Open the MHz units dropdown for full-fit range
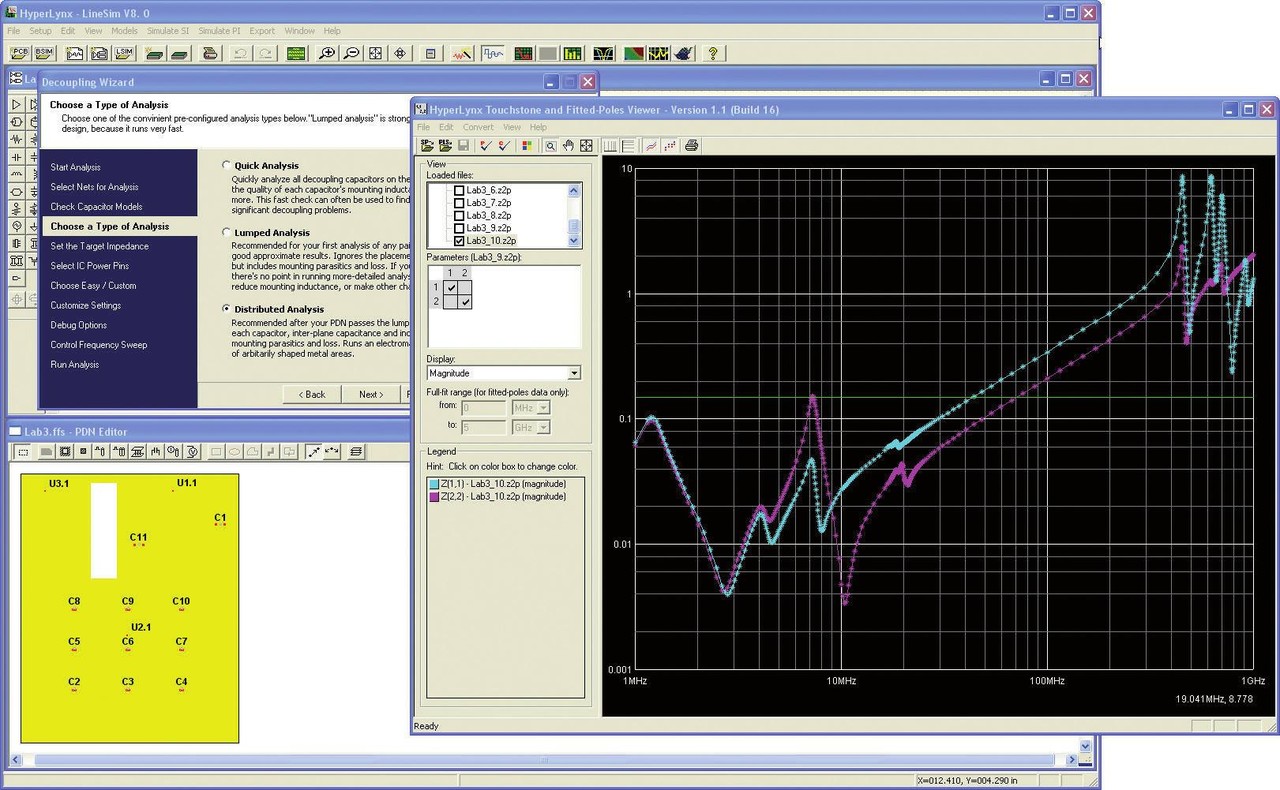1280x790 pixels. 541,407
